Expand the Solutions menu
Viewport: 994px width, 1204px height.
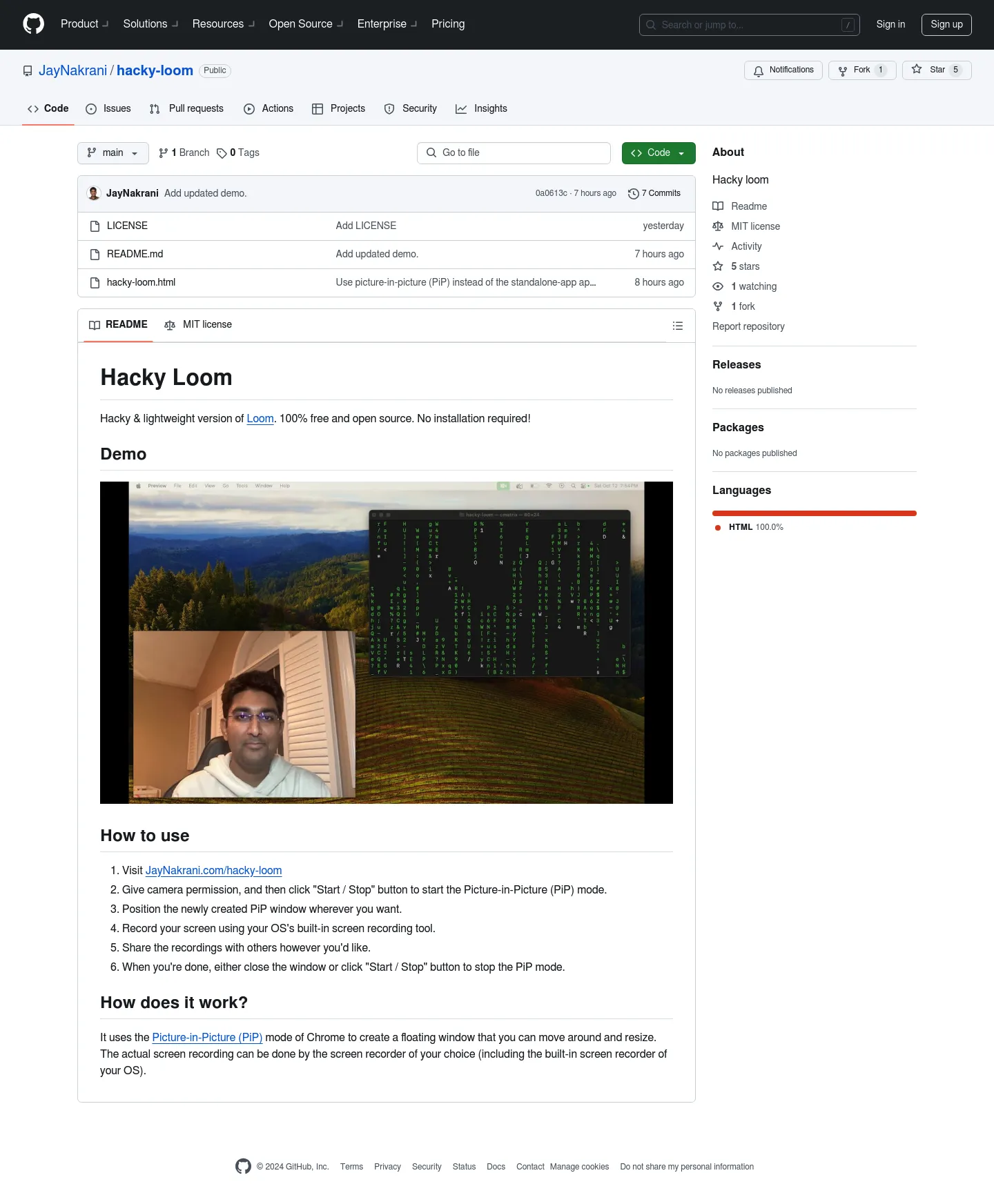pyautogui.click(x=150, y=24)
